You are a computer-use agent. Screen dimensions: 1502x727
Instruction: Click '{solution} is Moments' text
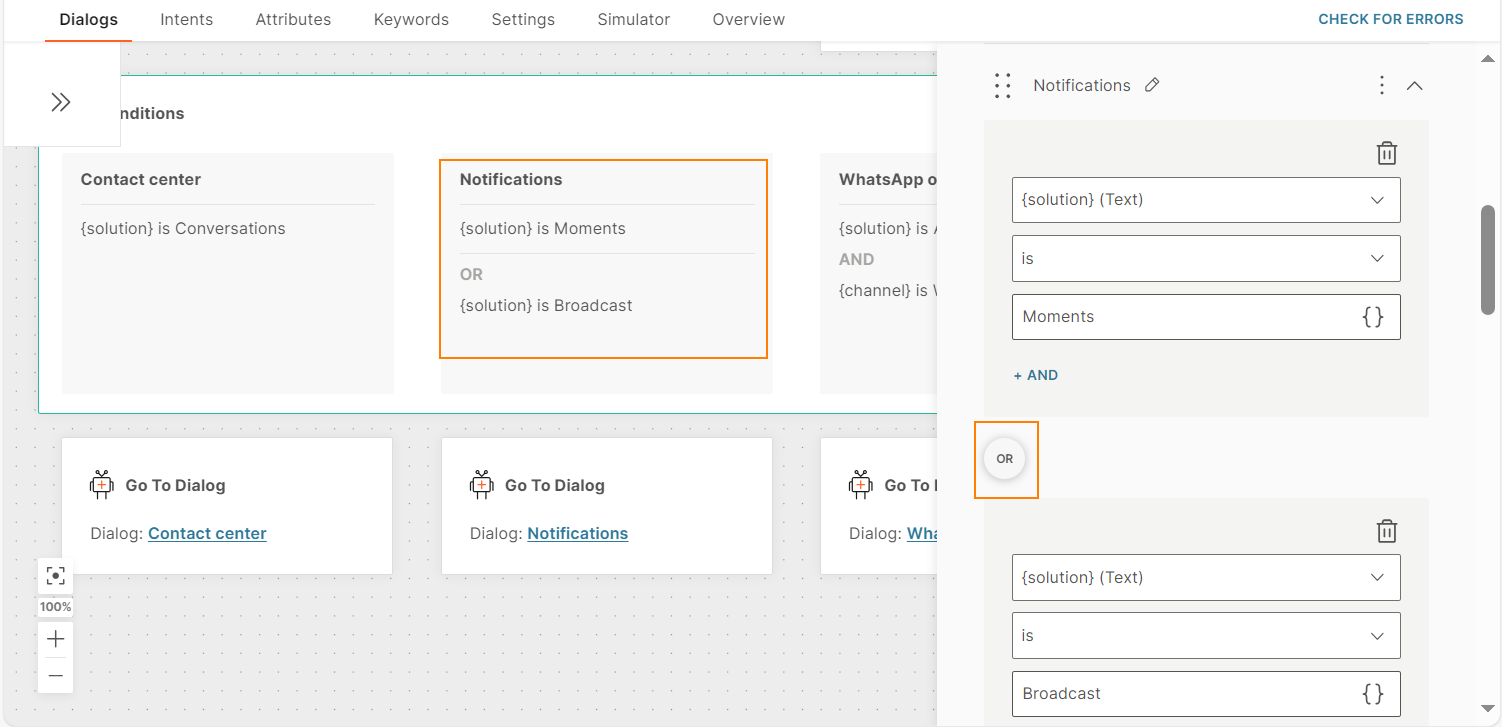(x=543, y=228)
